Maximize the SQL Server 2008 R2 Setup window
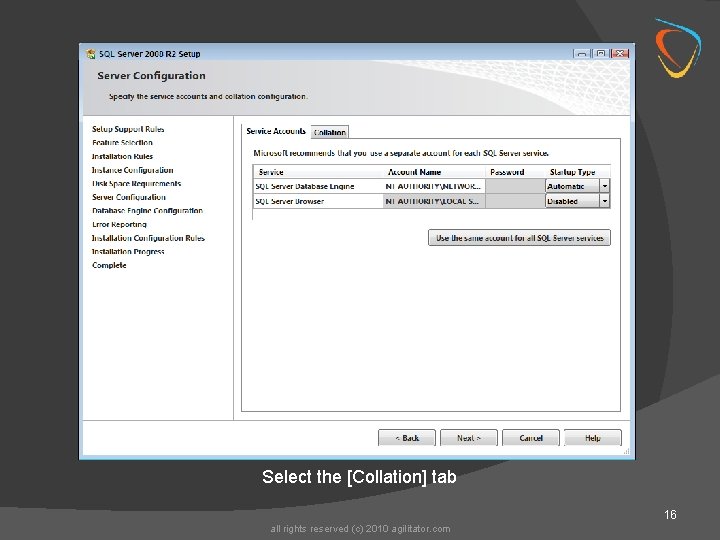720x540 pixels. 601,54
